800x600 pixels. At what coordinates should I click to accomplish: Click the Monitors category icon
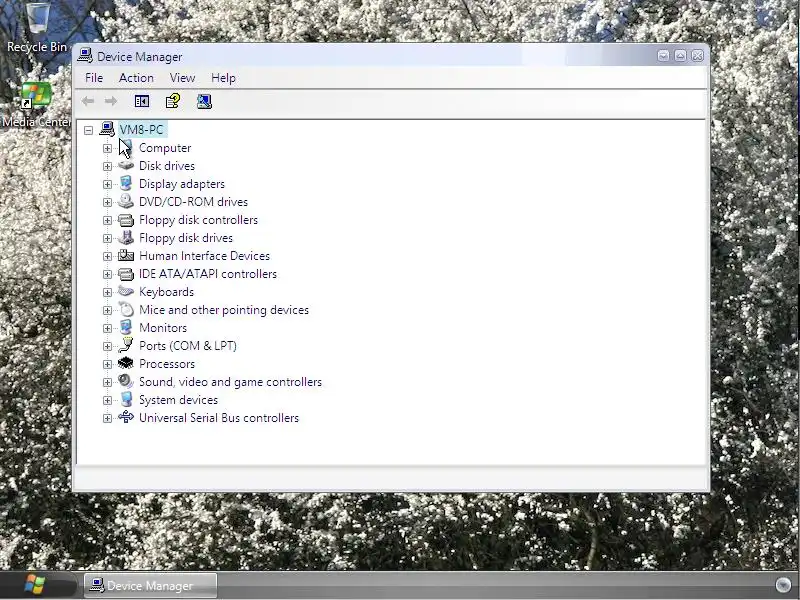(126, 328)
